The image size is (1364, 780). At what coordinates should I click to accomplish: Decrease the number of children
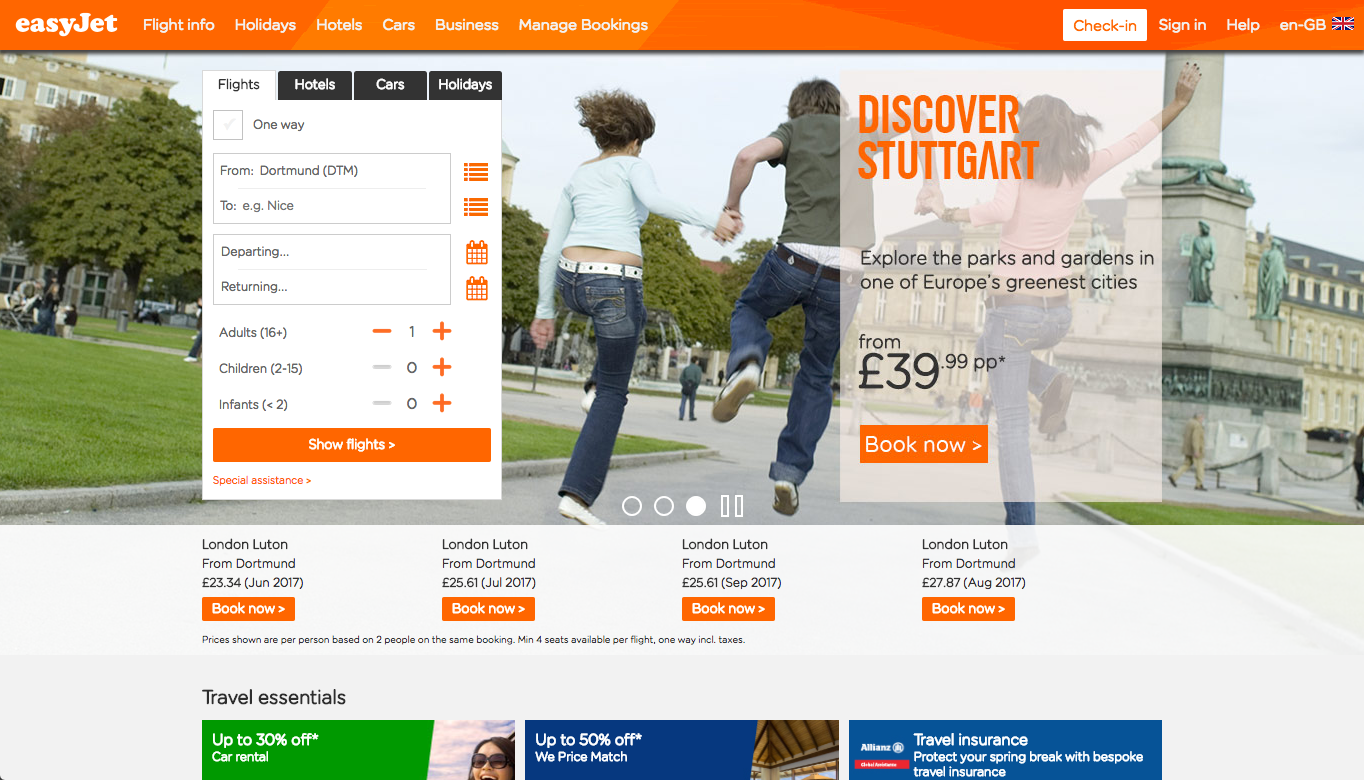382,368
